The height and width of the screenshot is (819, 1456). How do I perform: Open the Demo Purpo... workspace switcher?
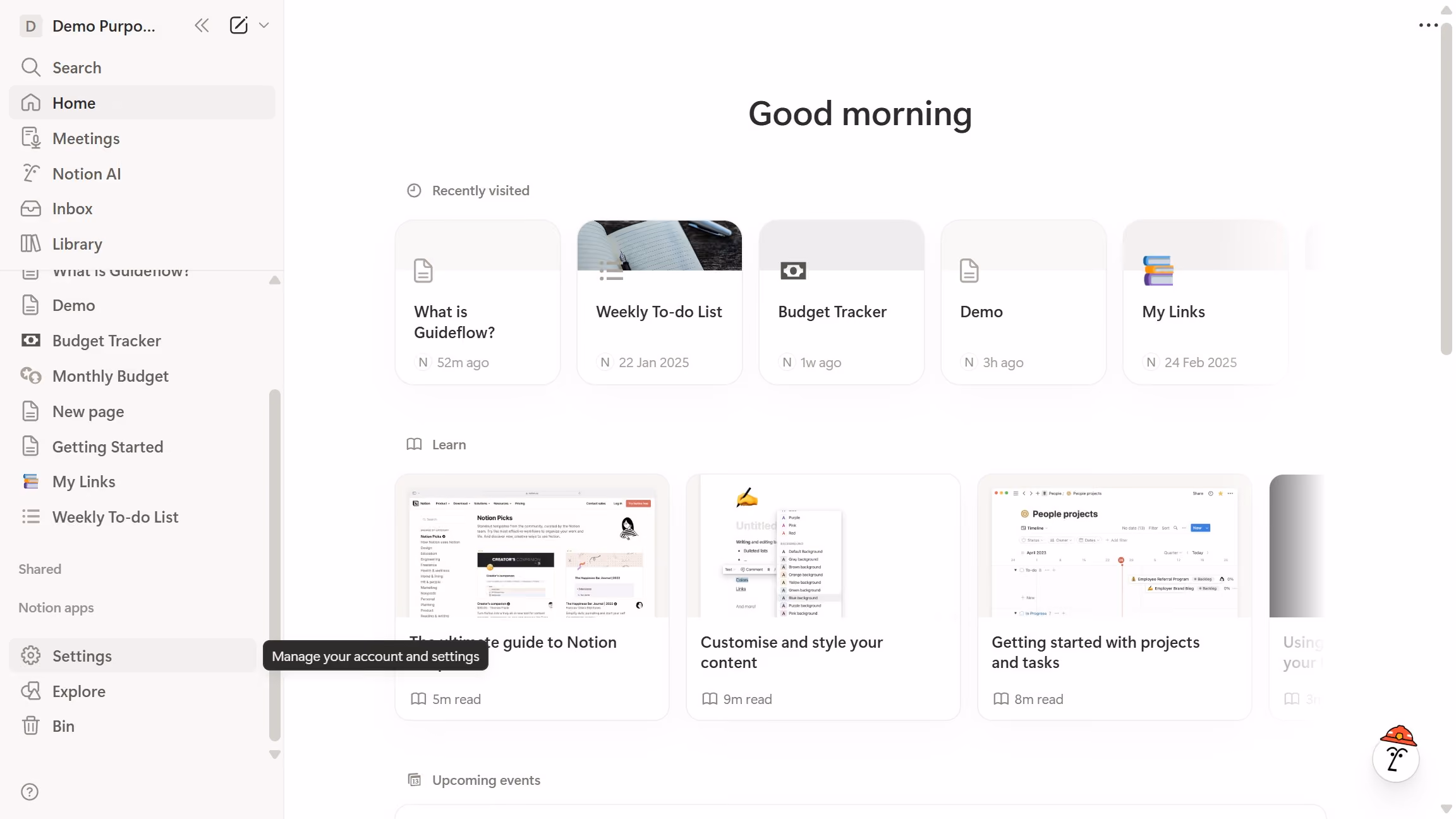[88, 26]
